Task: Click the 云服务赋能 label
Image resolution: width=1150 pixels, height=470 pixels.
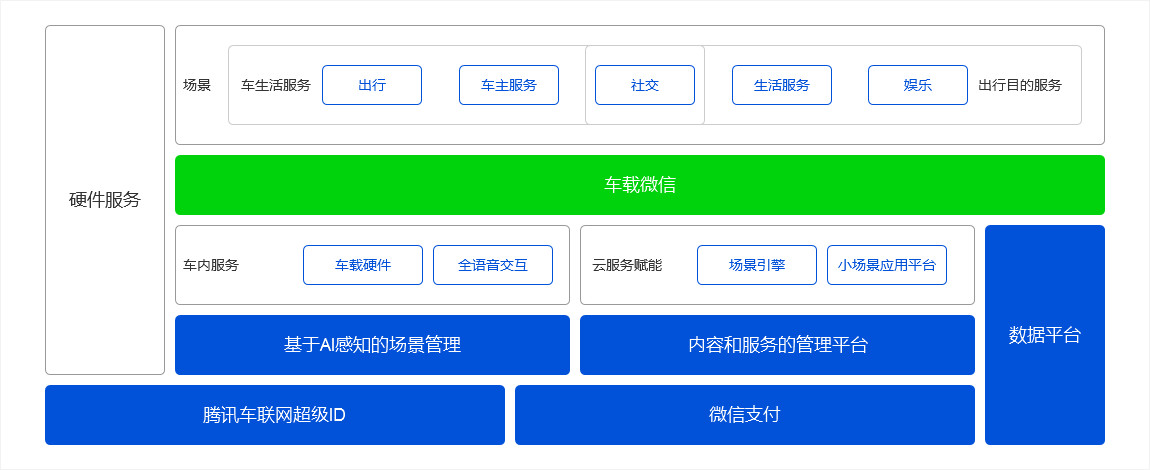Action: point(627,265)
